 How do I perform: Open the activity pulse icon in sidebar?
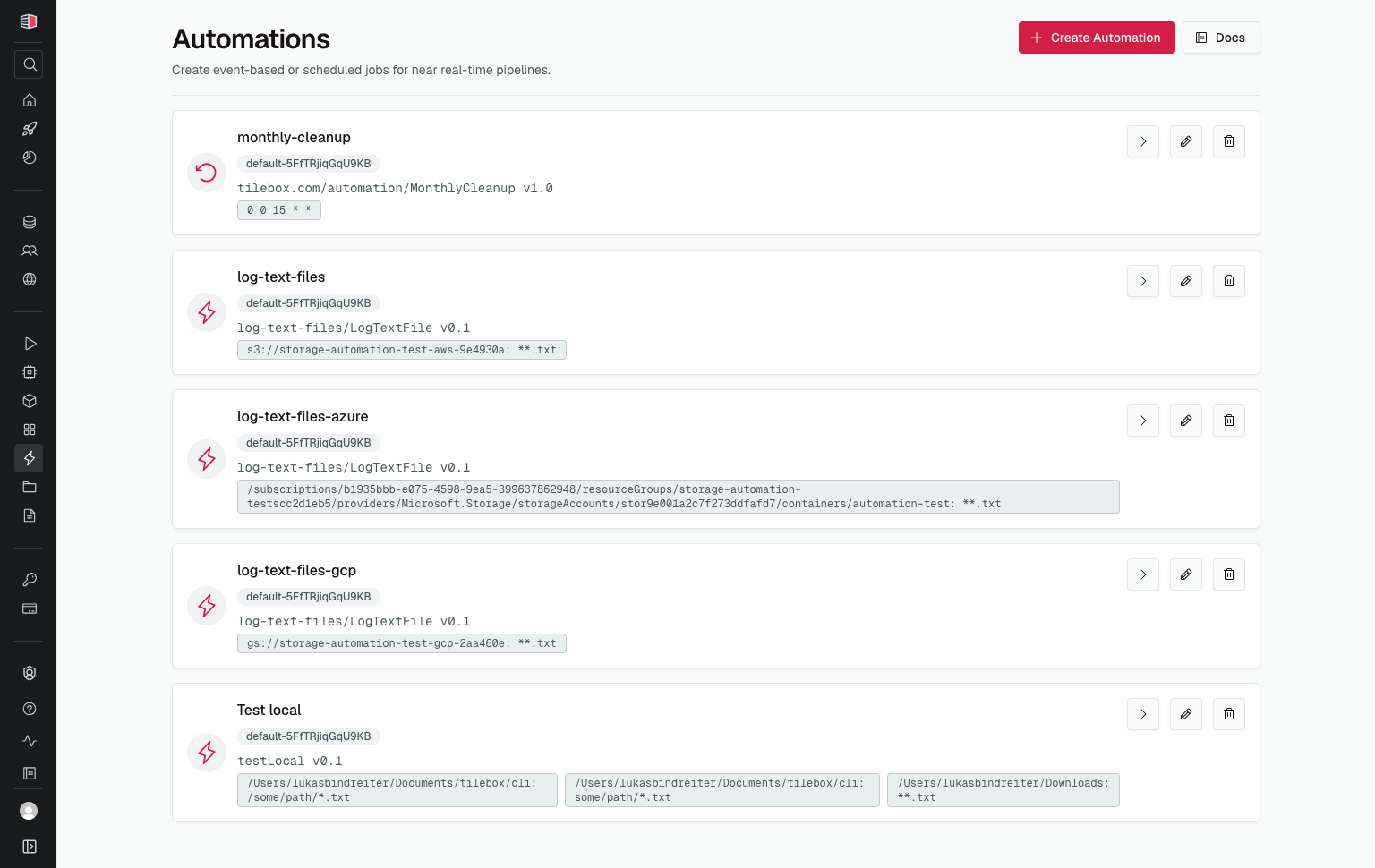(x=29, y=741)
